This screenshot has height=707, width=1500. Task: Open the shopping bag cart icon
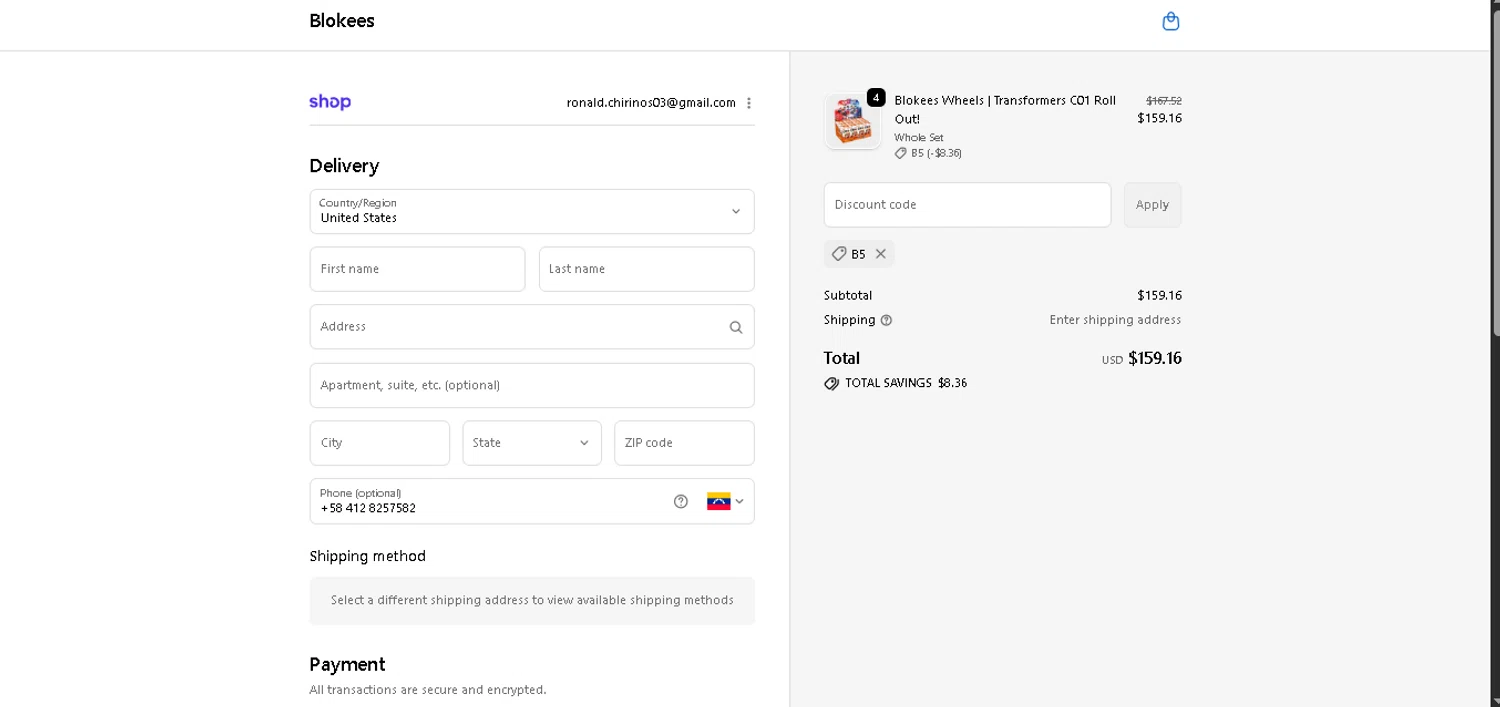point(1171,21)
